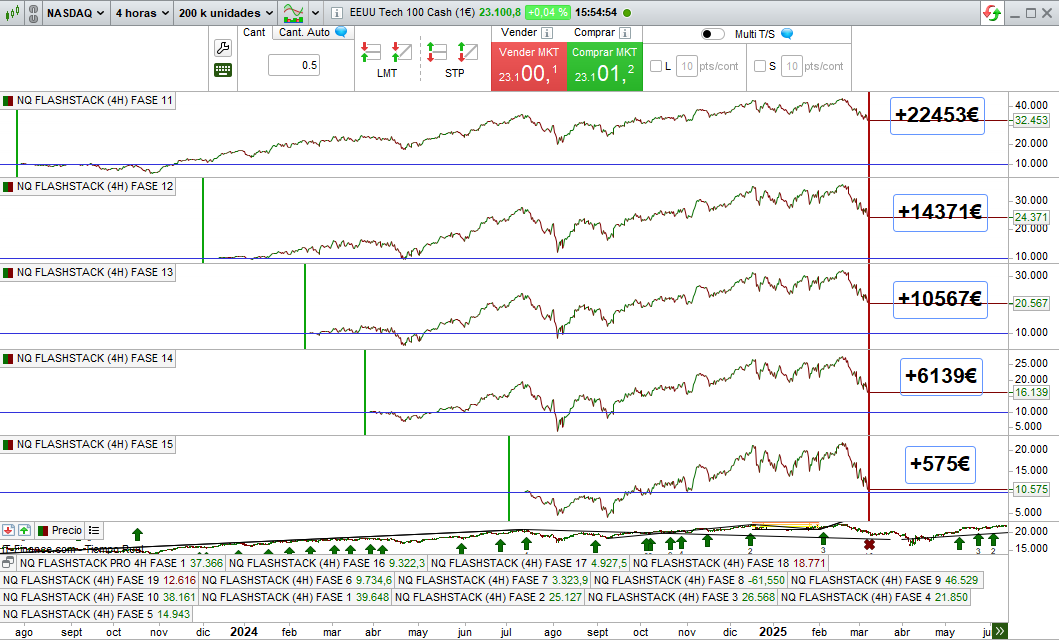This screenshot has width=1059, height=640.
Task: Enable the S pts/cont checkbox
Action: (x=760, y=67)
